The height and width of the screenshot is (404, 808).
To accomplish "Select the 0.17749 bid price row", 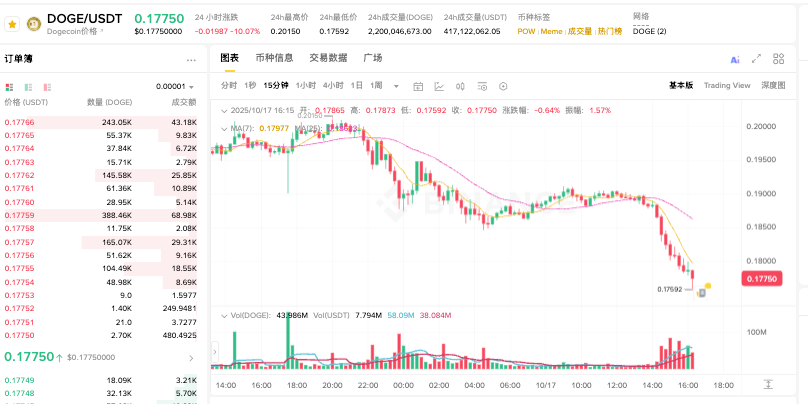I will 100,380.
